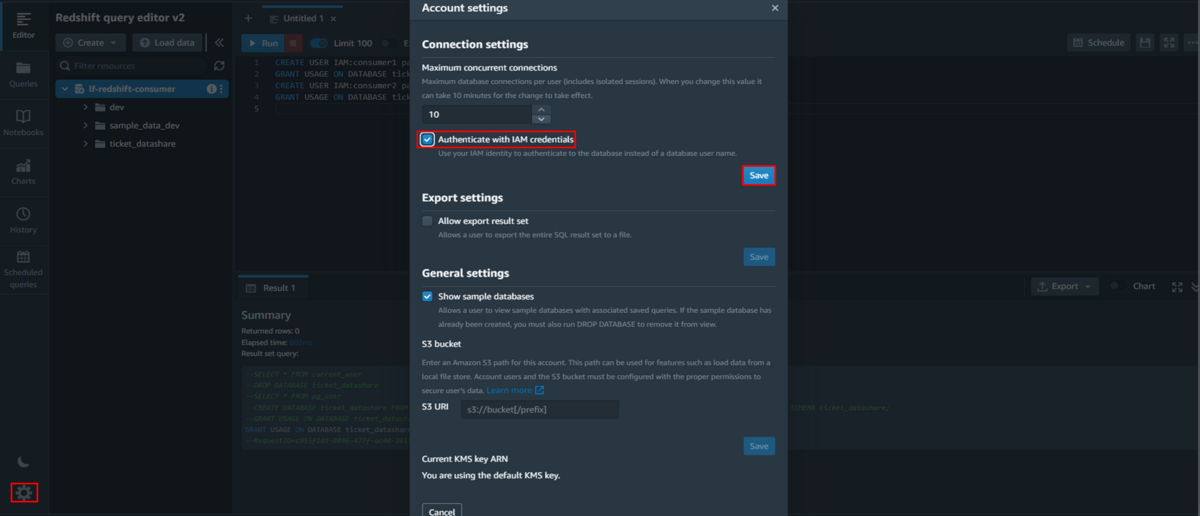Expand the dev database

point(86,107)
